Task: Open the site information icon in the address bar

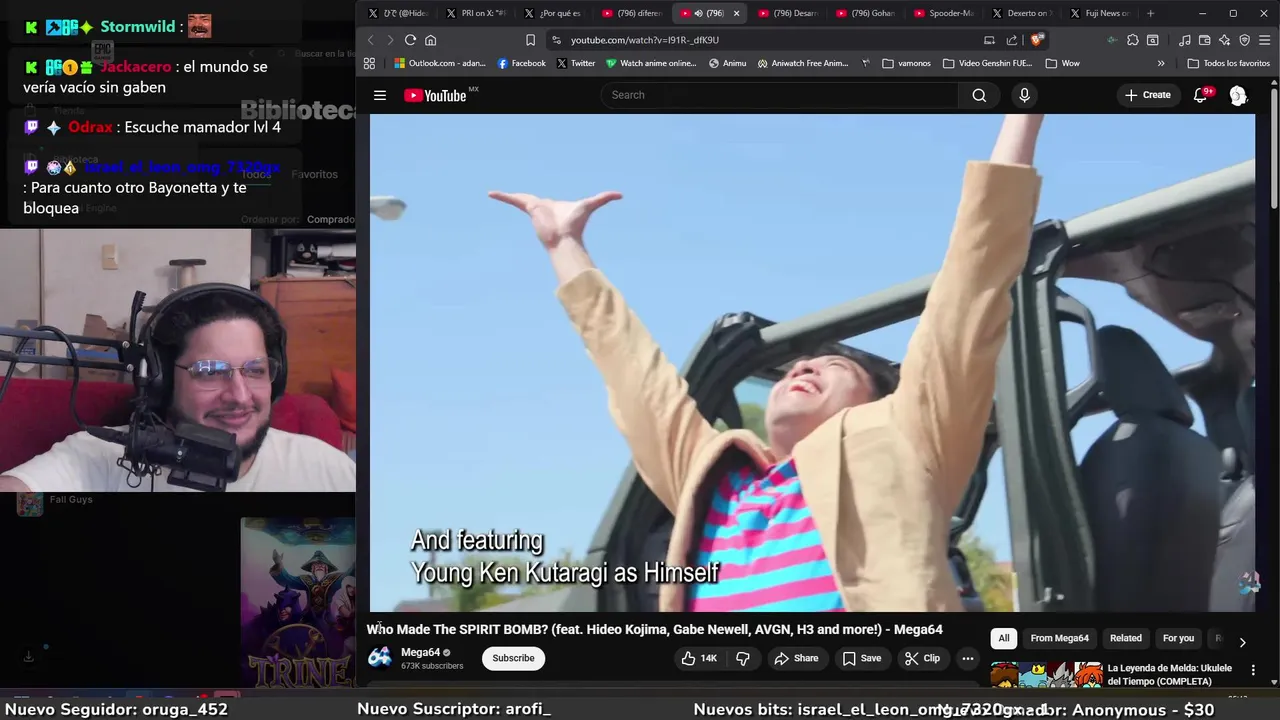Action: 556,40
